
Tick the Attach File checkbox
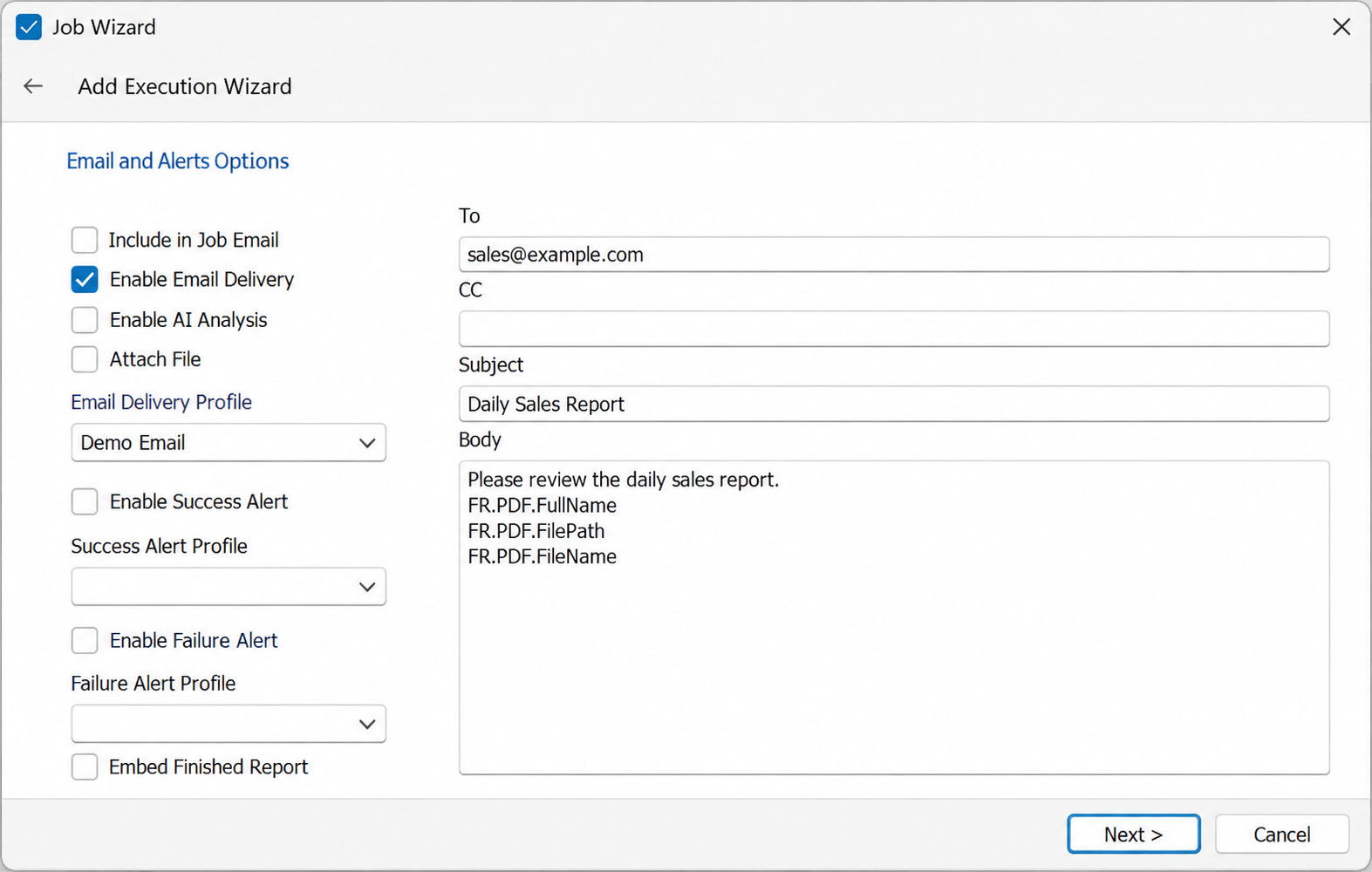[85, 359]
